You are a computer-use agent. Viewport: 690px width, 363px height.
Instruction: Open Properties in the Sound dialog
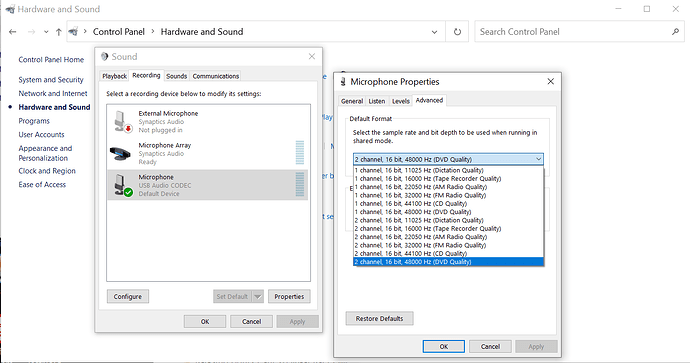pos(289,297)
